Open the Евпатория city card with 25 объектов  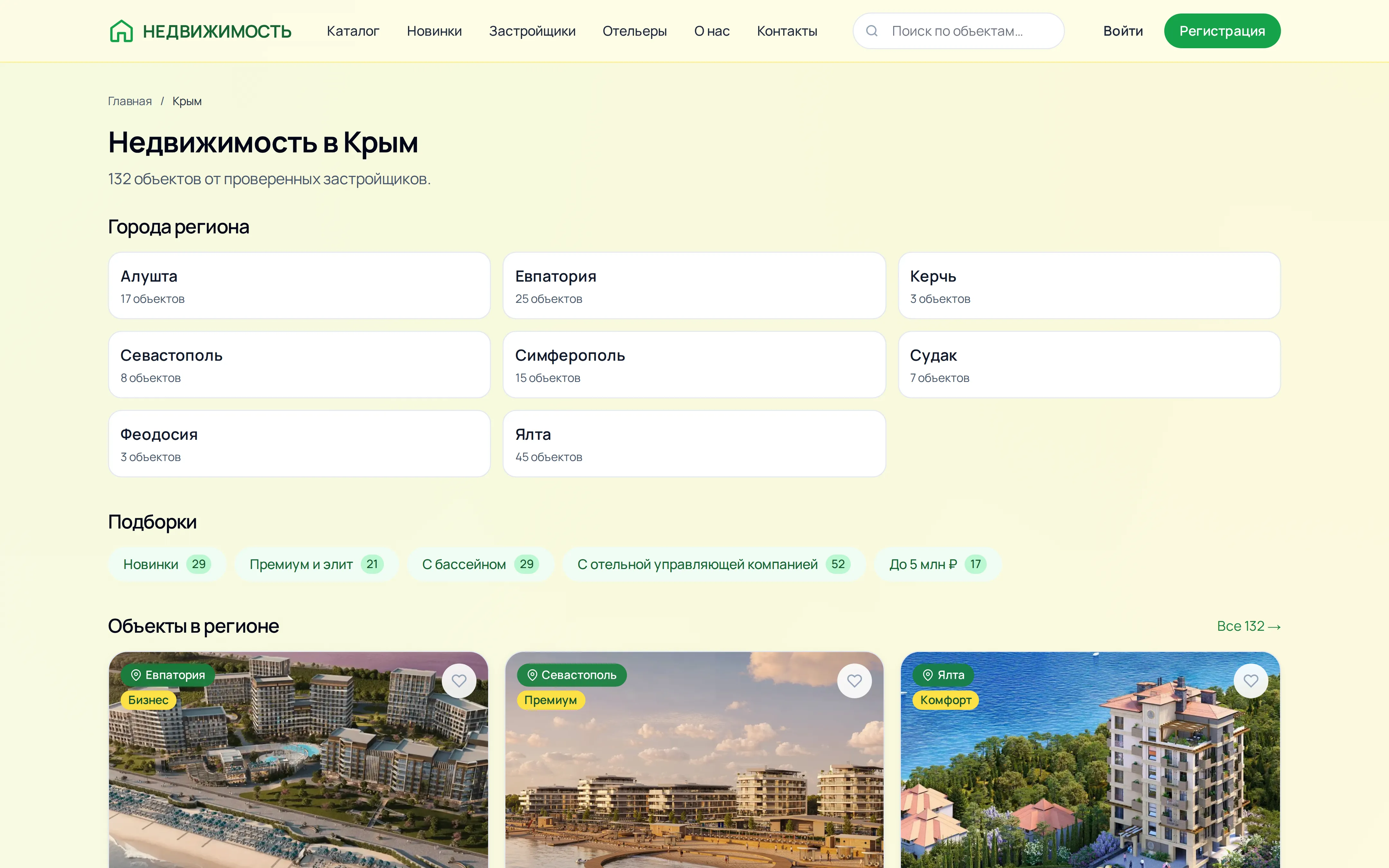[x=694, y=285]
